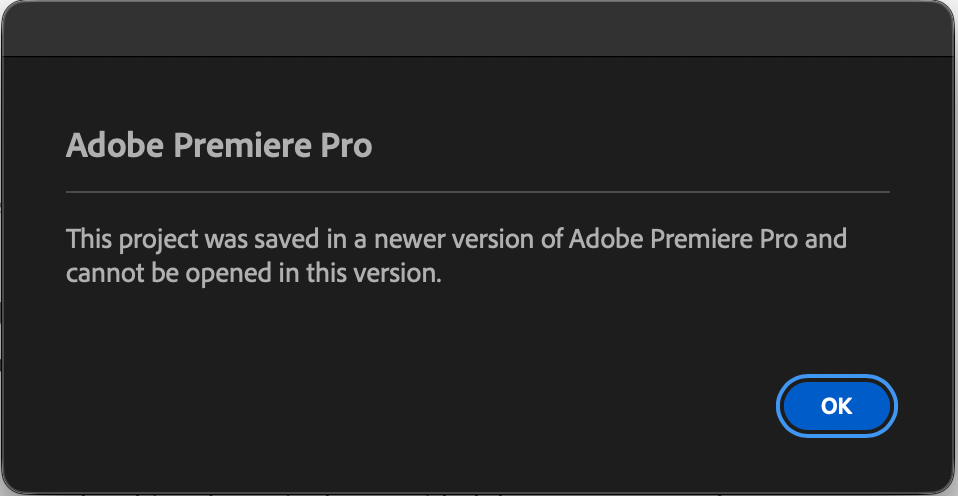Click the "Adobe Premiere Pro" dialog heading
958x496 pixels.
click(219, 146)
